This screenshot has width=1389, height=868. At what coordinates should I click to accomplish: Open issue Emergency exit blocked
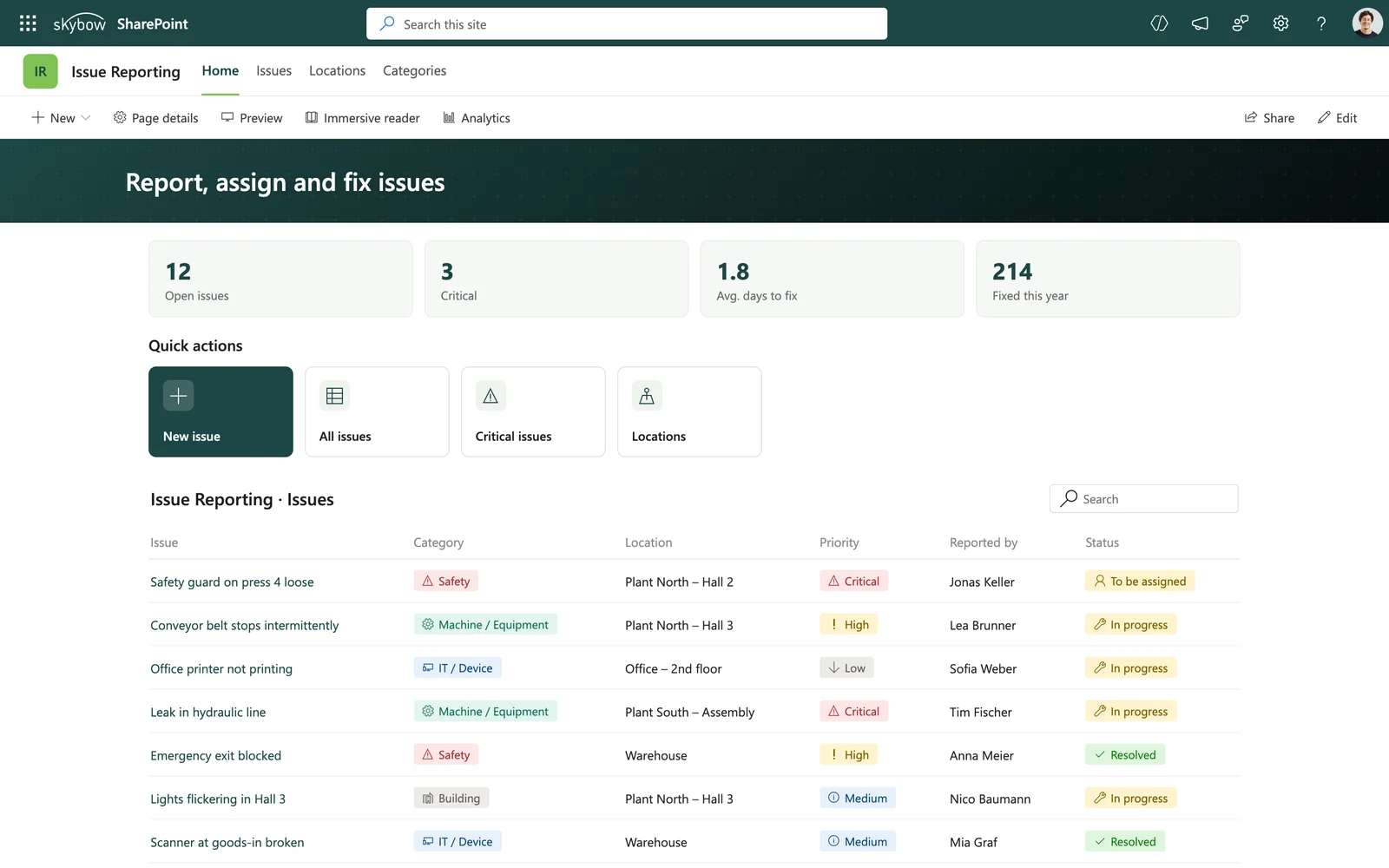pos(215,755)
